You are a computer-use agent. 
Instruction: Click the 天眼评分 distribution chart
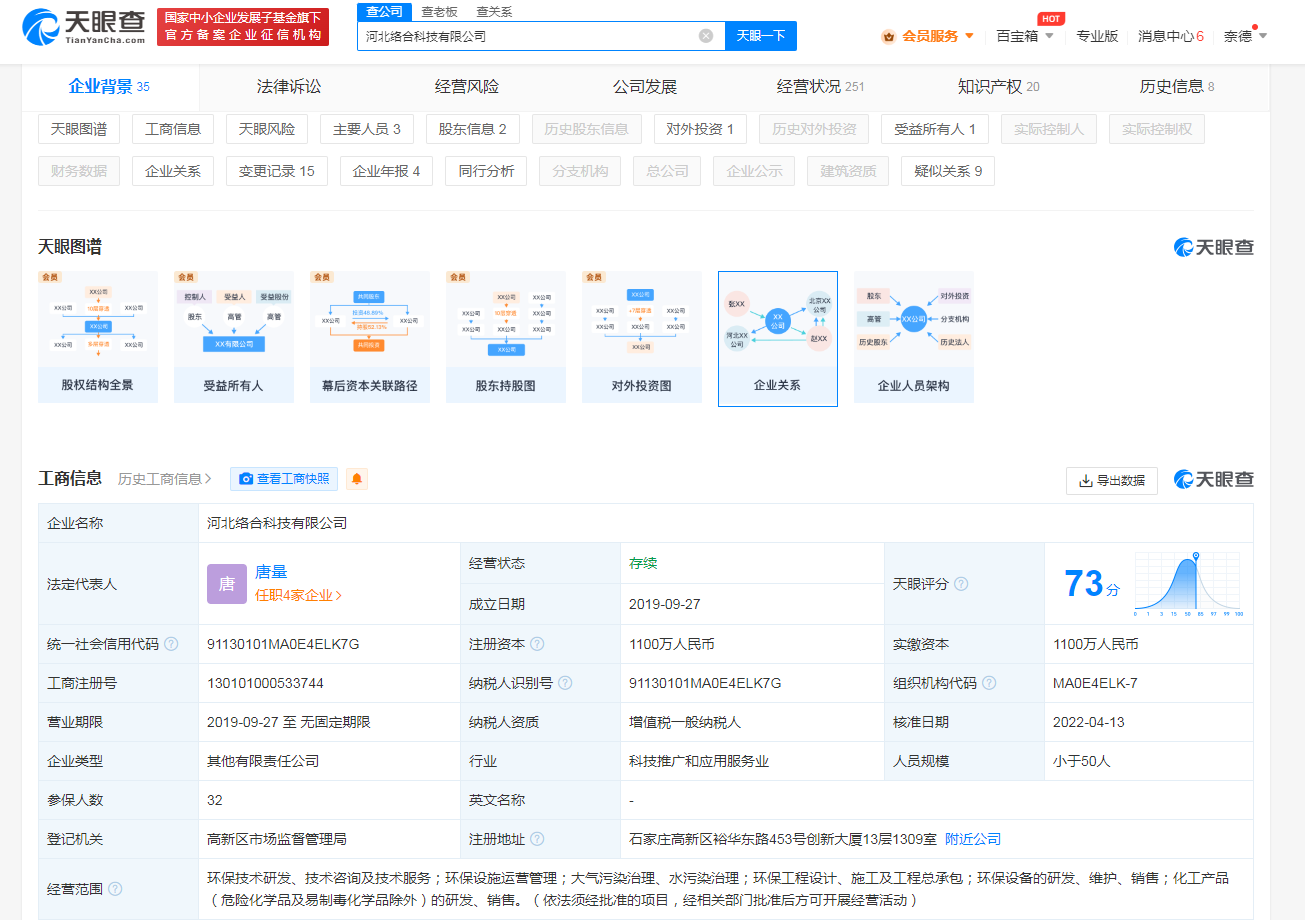[x=1189, y=584]
